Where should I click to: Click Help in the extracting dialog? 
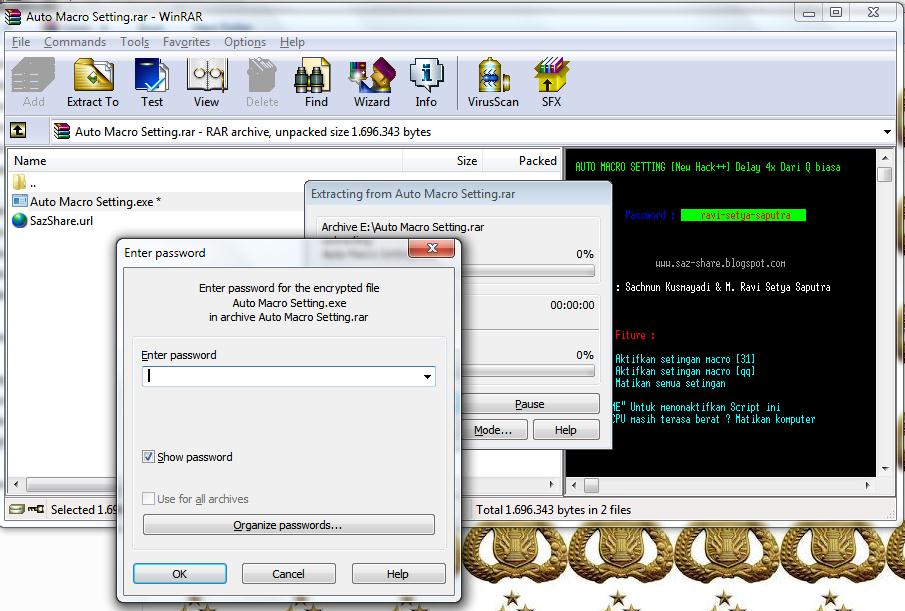click(566, 430)
